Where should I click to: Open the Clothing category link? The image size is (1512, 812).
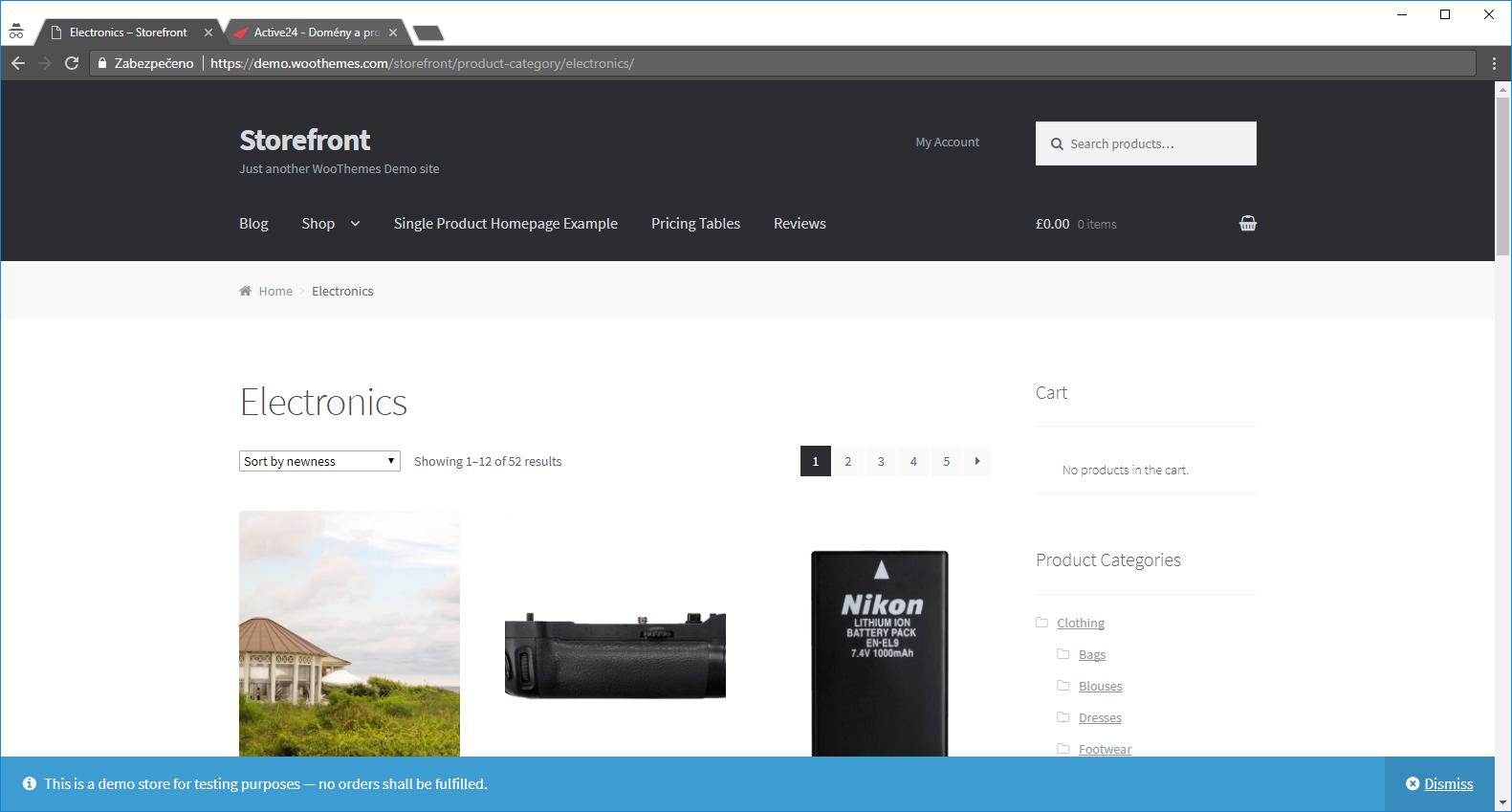tap(1081, 624)
